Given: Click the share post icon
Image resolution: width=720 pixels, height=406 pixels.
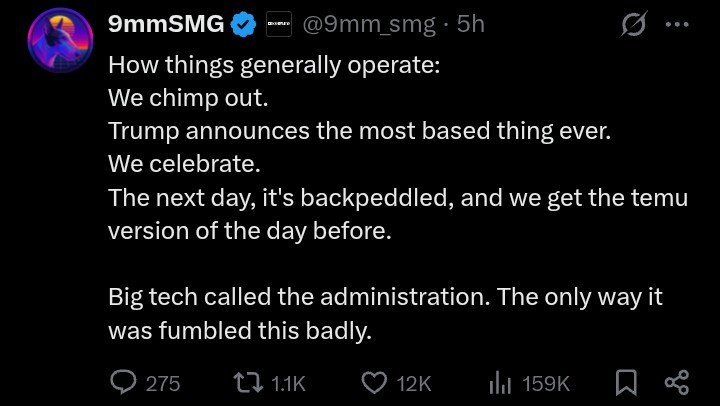Looking at the screenshot, I should pyautogui.click(x=677, y=383).
